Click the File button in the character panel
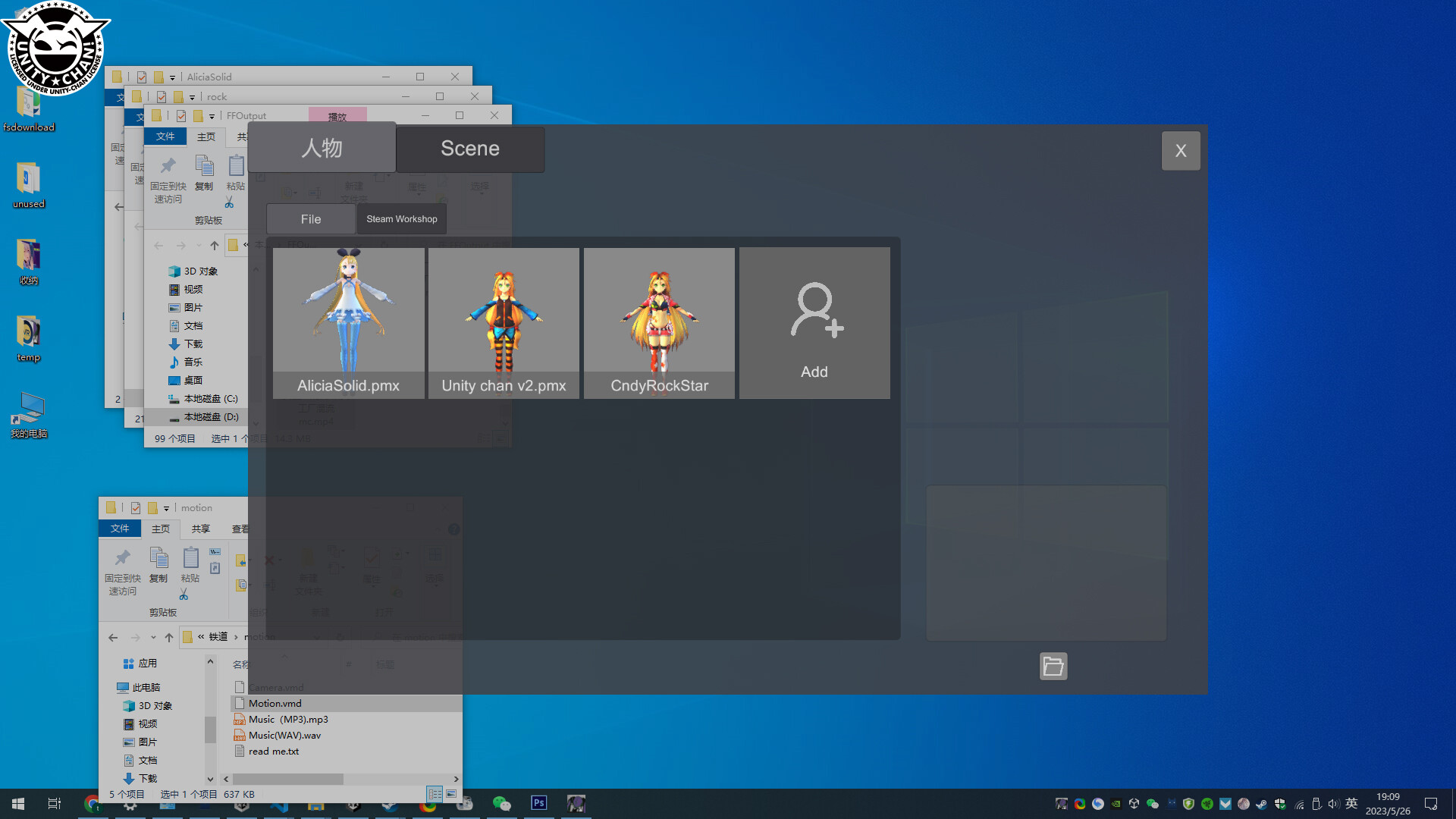Viewport: 1456px width, 819px height. 310,218
